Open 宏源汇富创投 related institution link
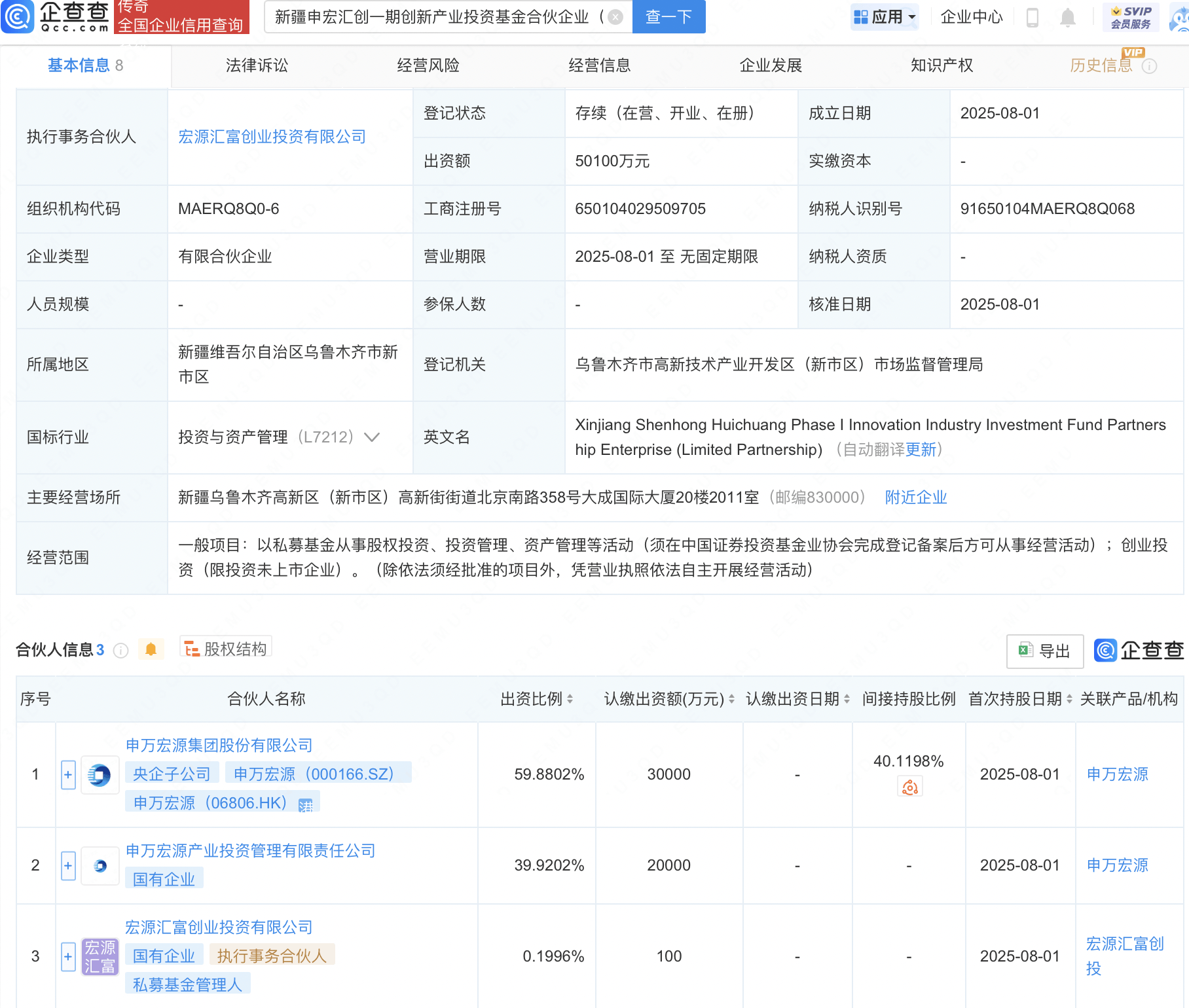This screenshot has width=1189, height=1008. [1125, 956]
